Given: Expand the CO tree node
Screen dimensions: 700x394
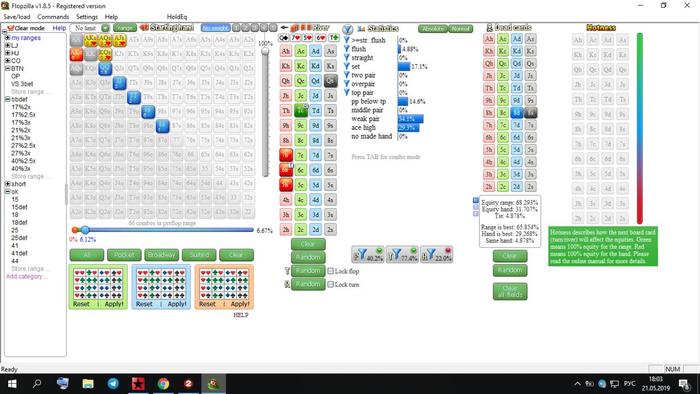Looking at the screenshot, I should [8, 60].
